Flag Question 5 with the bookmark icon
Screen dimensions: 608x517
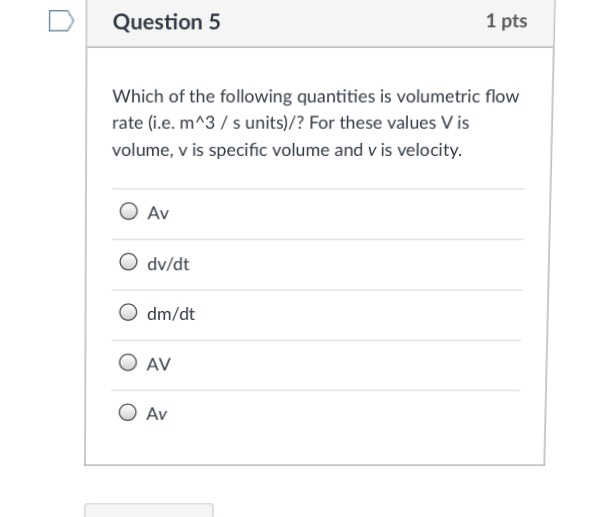63,21
